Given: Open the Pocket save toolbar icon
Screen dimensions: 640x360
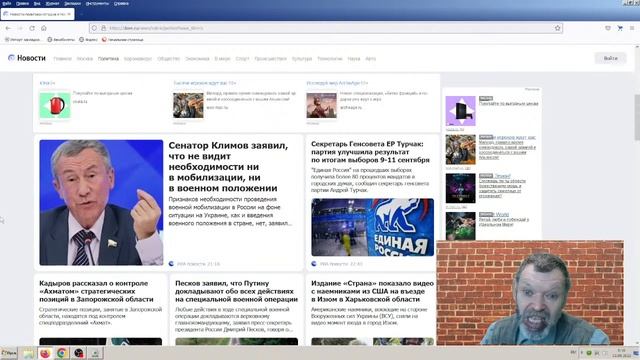Looking at the screenshot, I should coord(608,28).
